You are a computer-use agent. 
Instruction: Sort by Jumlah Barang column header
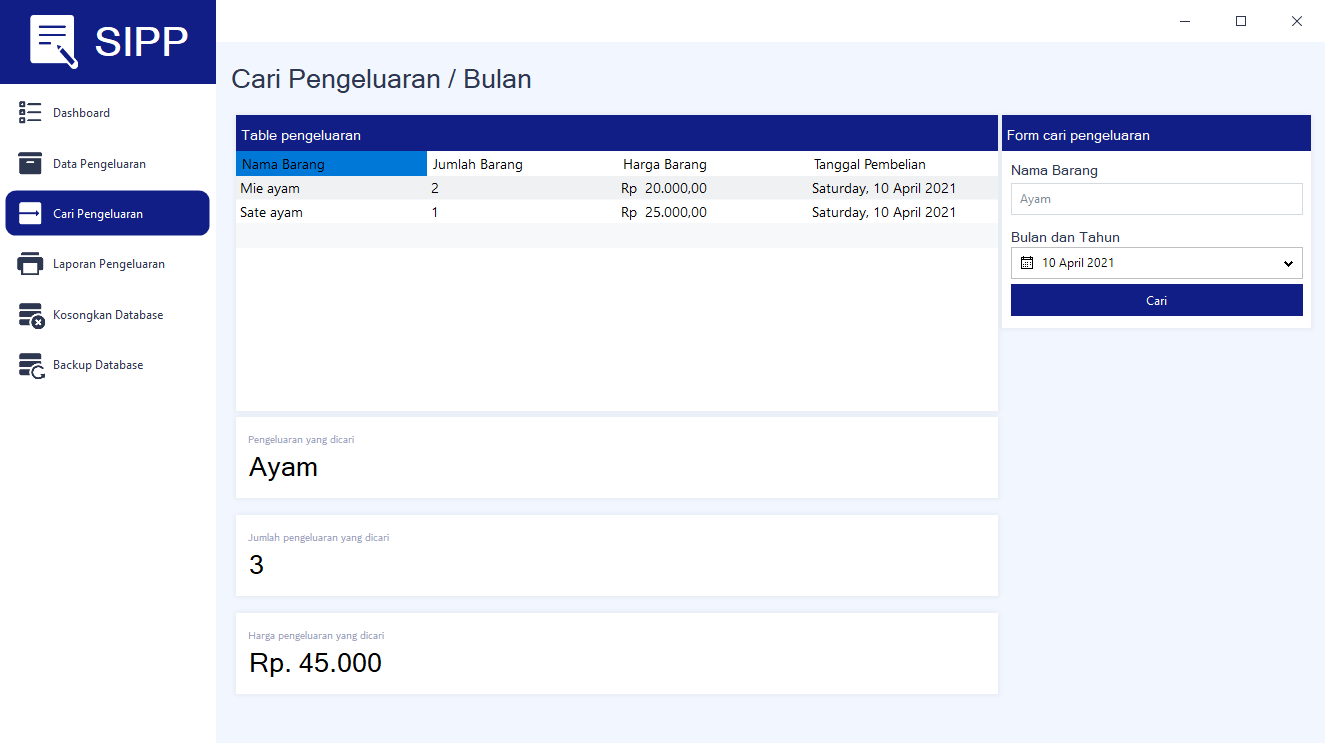point(522,164)
